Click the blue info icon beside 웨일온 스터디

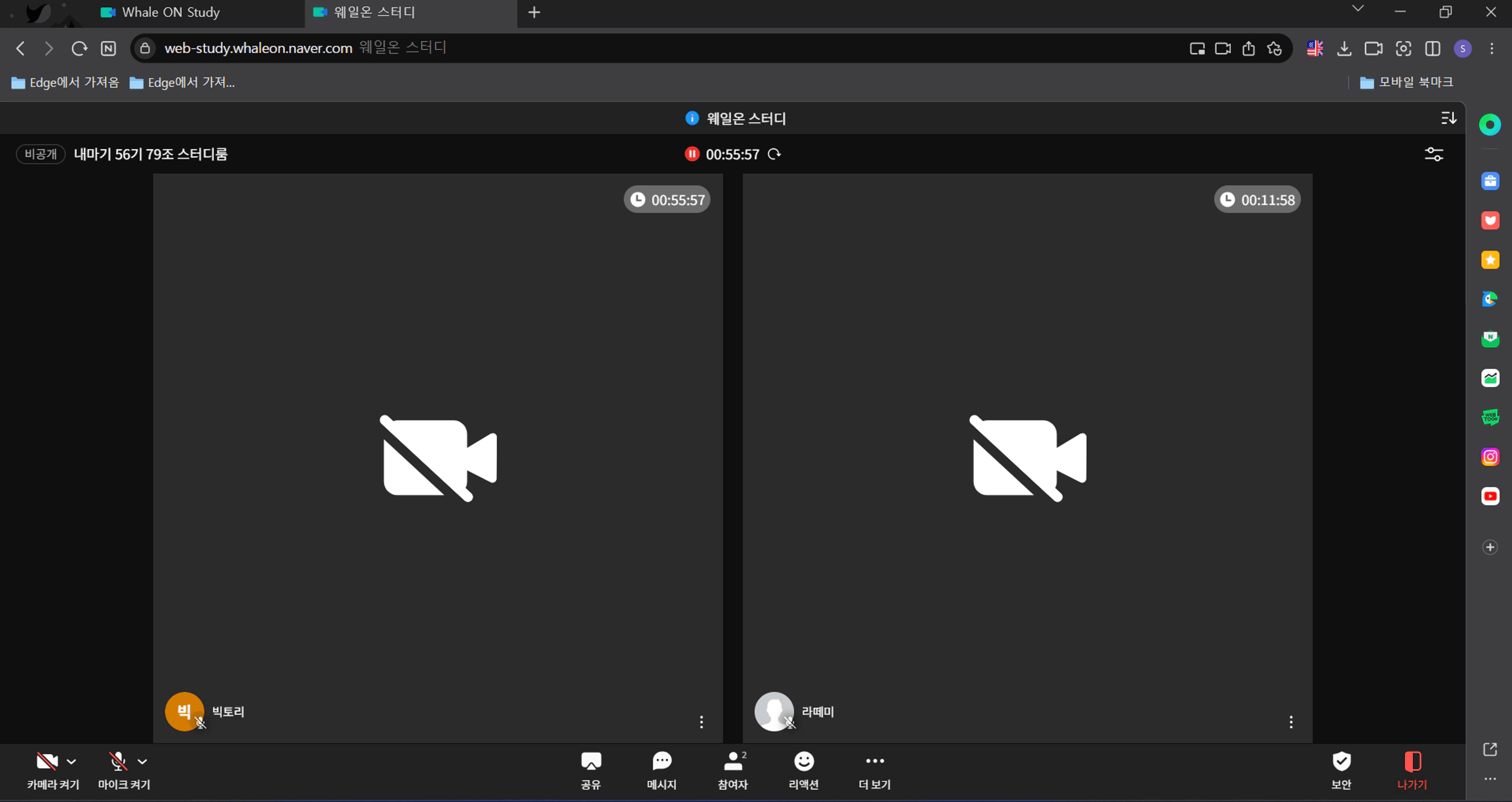(692, 118)
